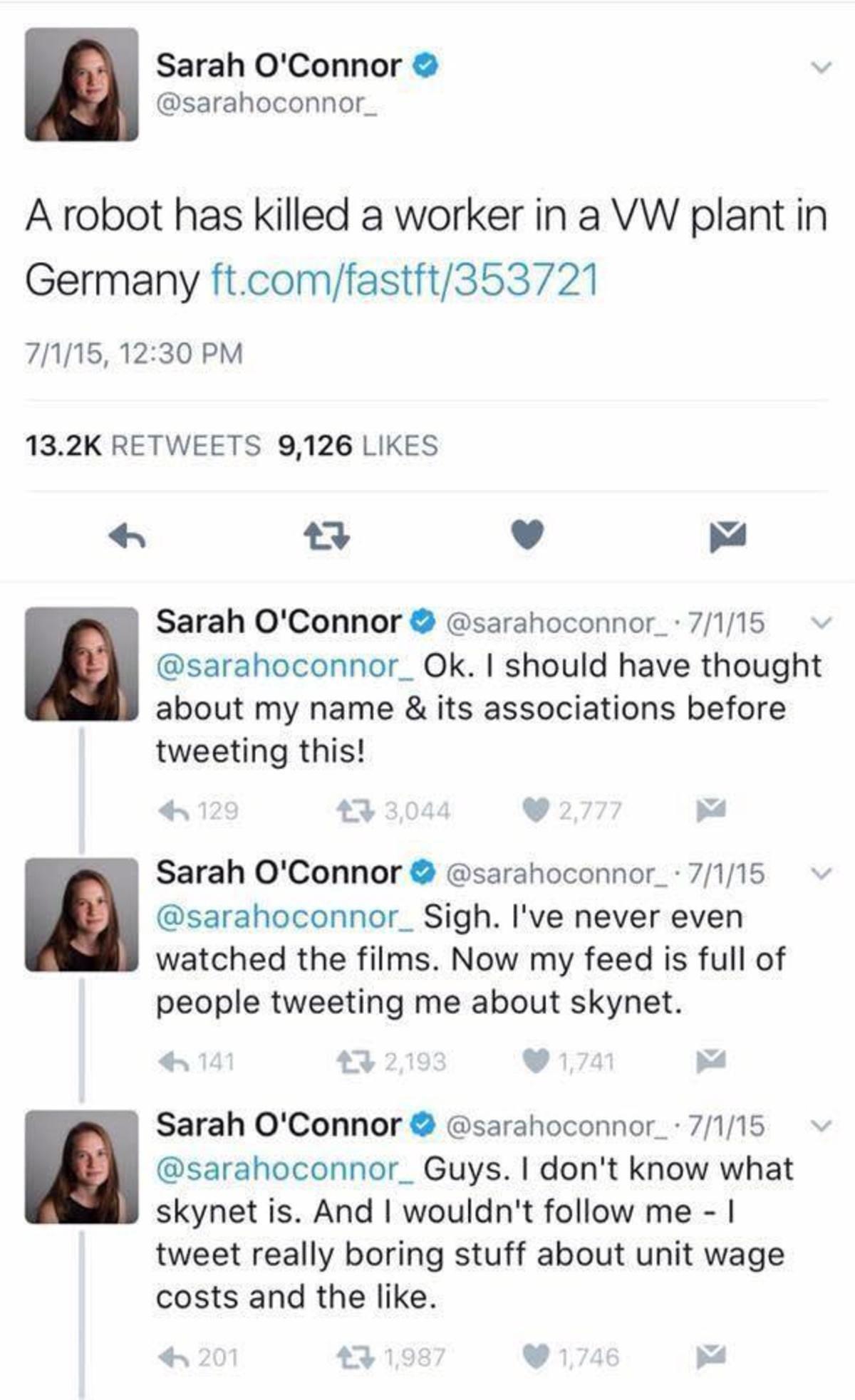Share 'name & its associations' tweet by message
The image size is (855, 1400).
[710, 810]
